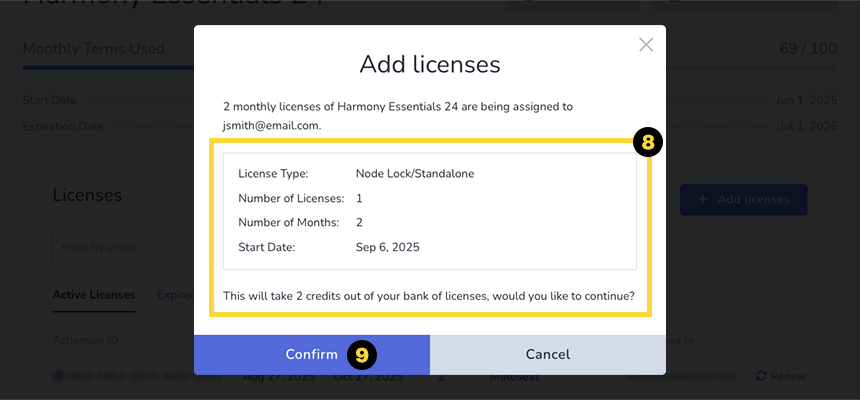Click the 69 / 100 terms counter
This screenshot has height=400, width=860.
click(808, 49)
